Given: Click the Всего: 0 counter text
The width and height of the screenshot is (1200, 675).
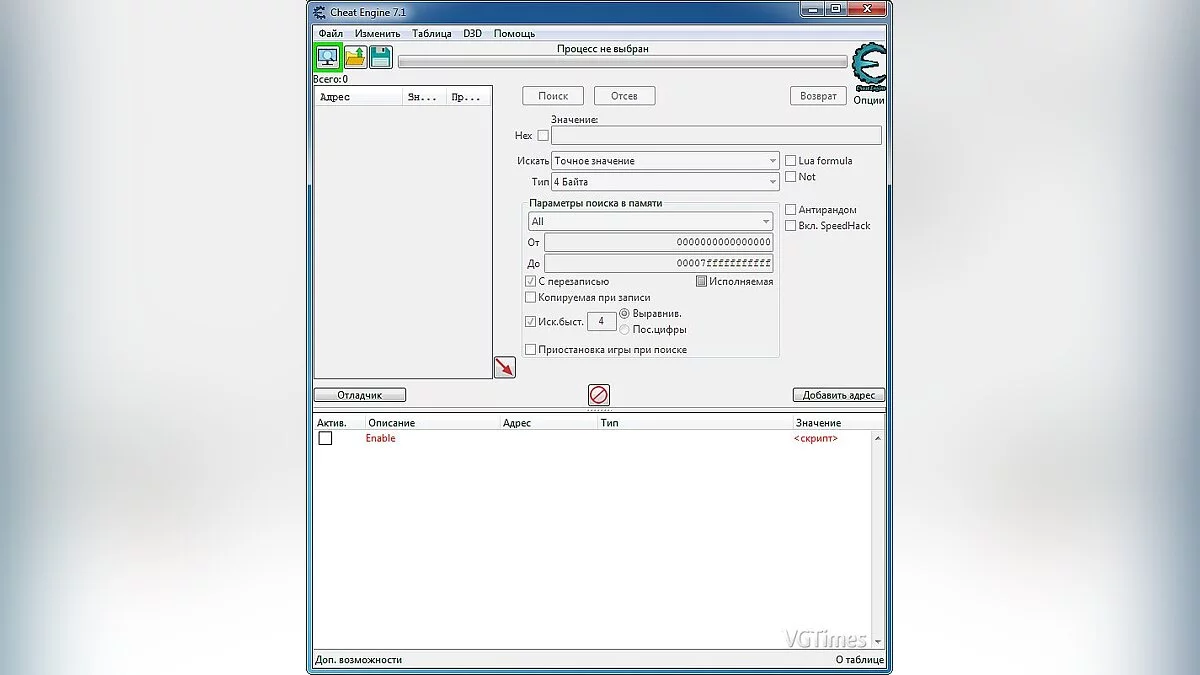Looking at the screenshot, I should pyautogui.click(x=331, y=79).
